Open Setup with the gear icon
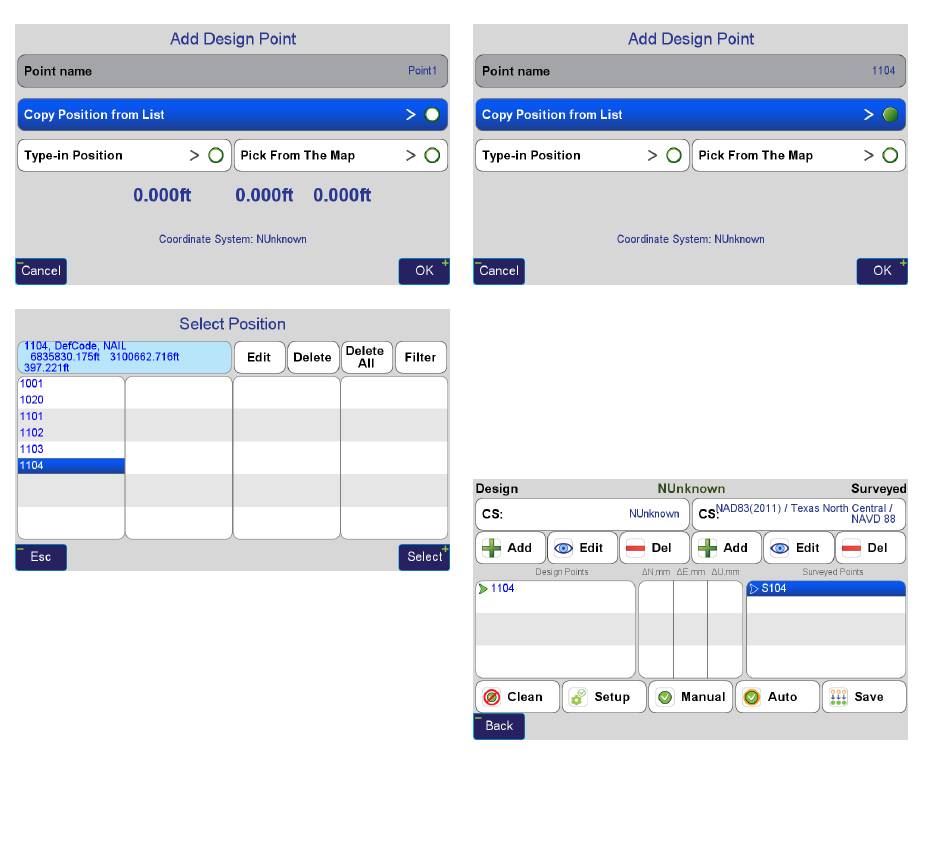Viewport: 950px width, 844px height. click(602, 697)
